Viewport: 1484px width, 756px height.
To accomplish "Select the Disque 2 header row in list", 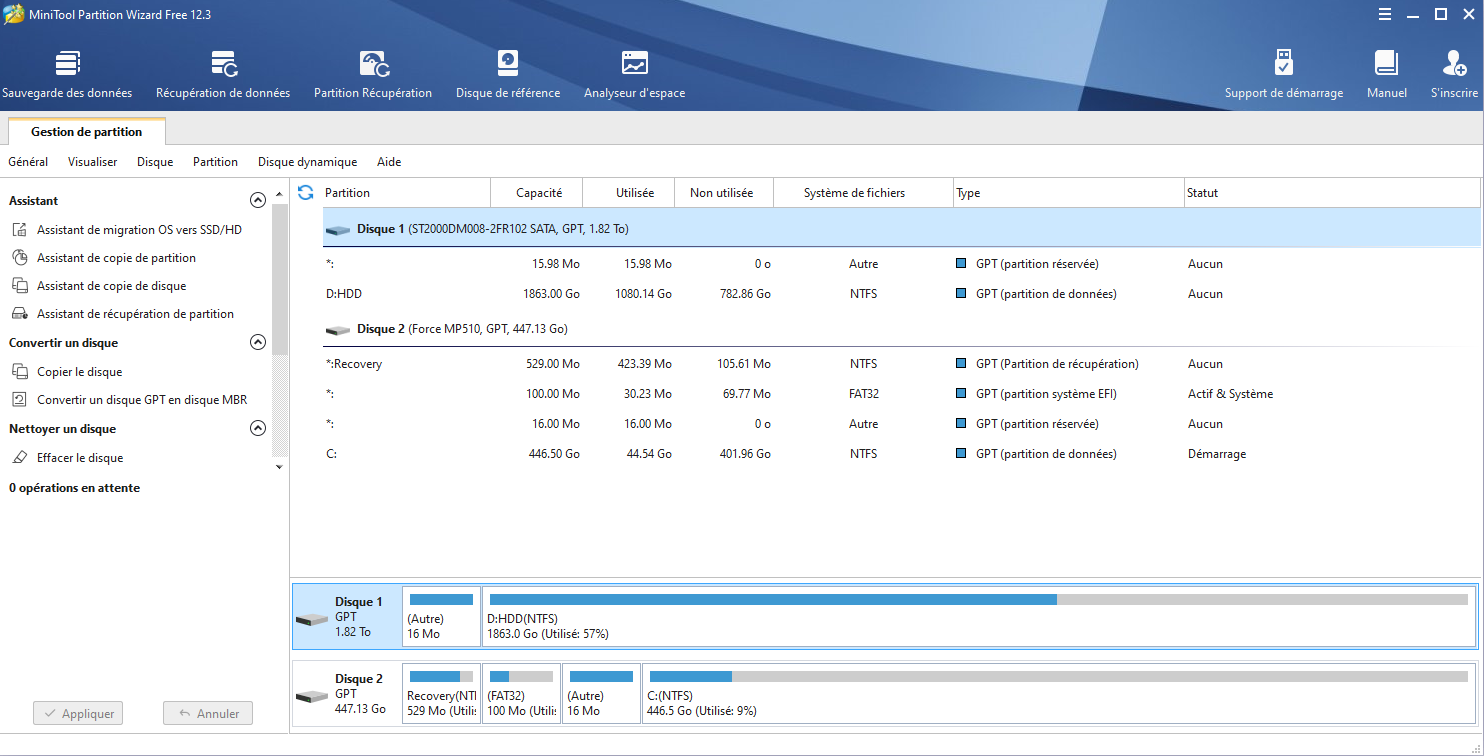I will point(901,329).
